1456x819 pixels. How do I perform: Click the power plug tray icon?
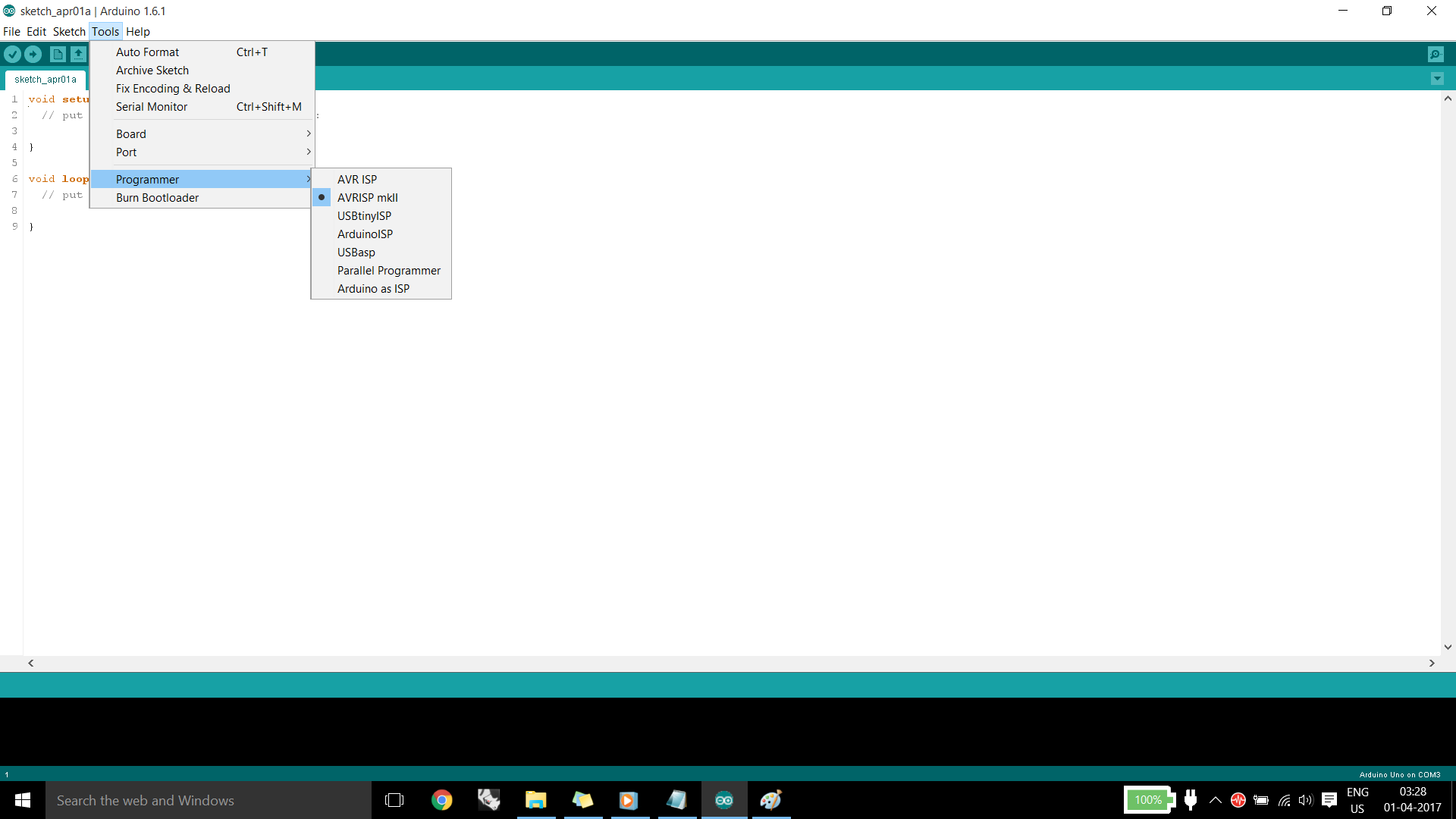[x=1191, y=800]
